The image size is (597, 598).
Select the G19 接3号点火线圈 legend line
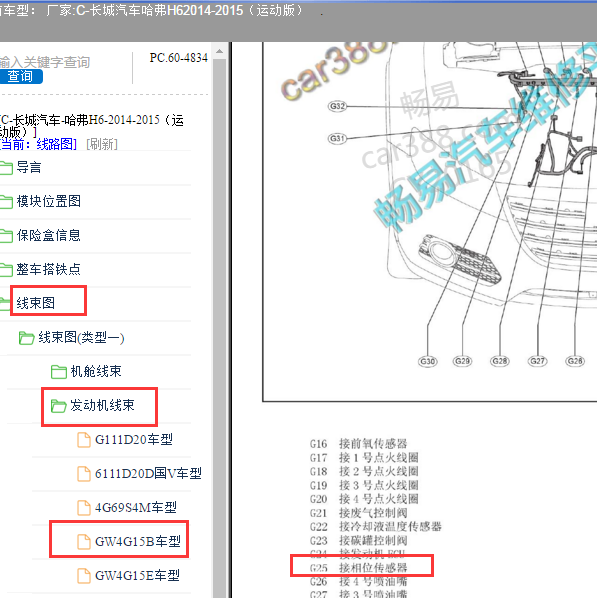point(364,485)
